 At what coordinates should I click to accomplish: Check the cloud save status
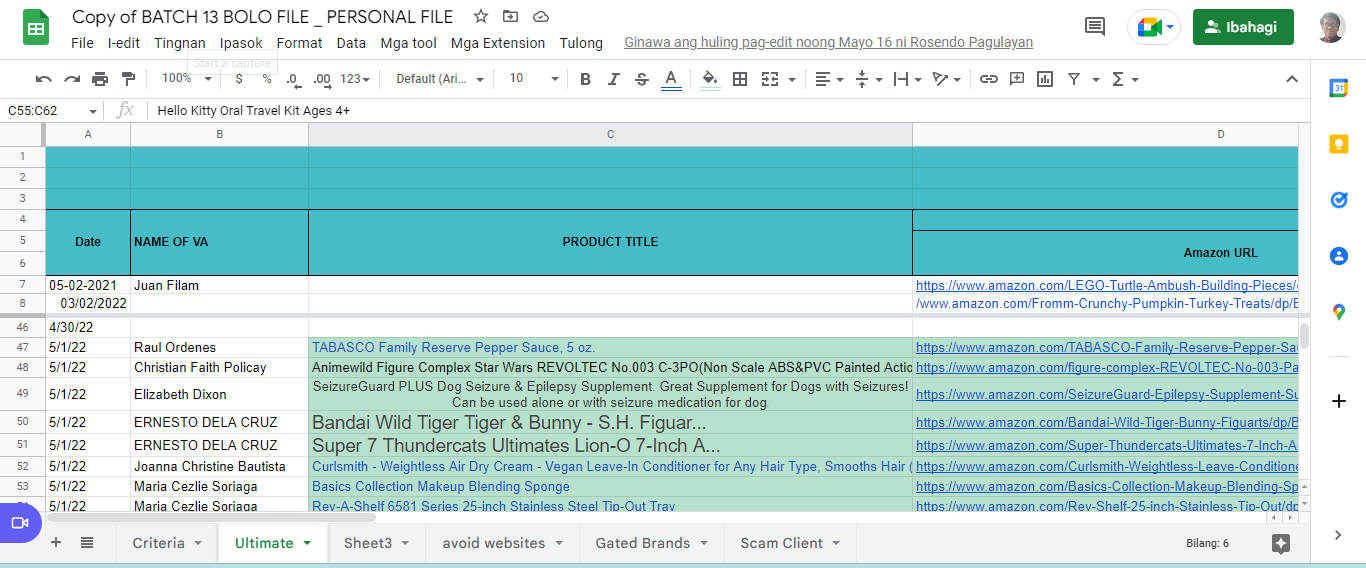[x=541, y=17]
